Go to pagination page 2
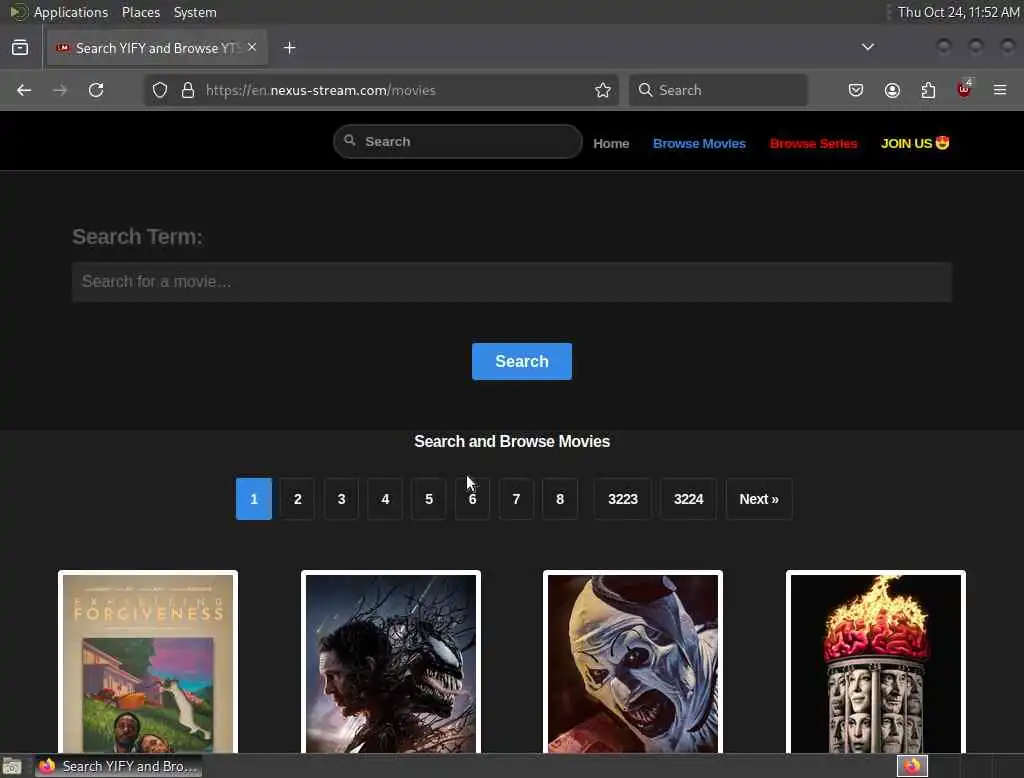The width and height of the screenshot is (1024, 778). click(x=297, y=499)
